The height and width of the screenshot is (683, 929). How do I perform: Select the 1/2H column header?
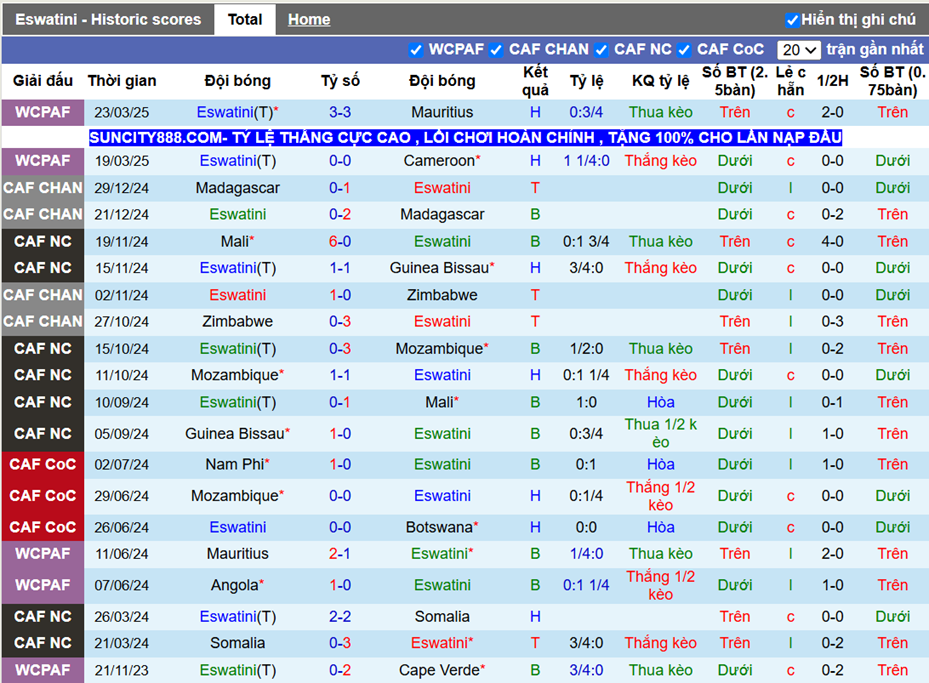832,81
